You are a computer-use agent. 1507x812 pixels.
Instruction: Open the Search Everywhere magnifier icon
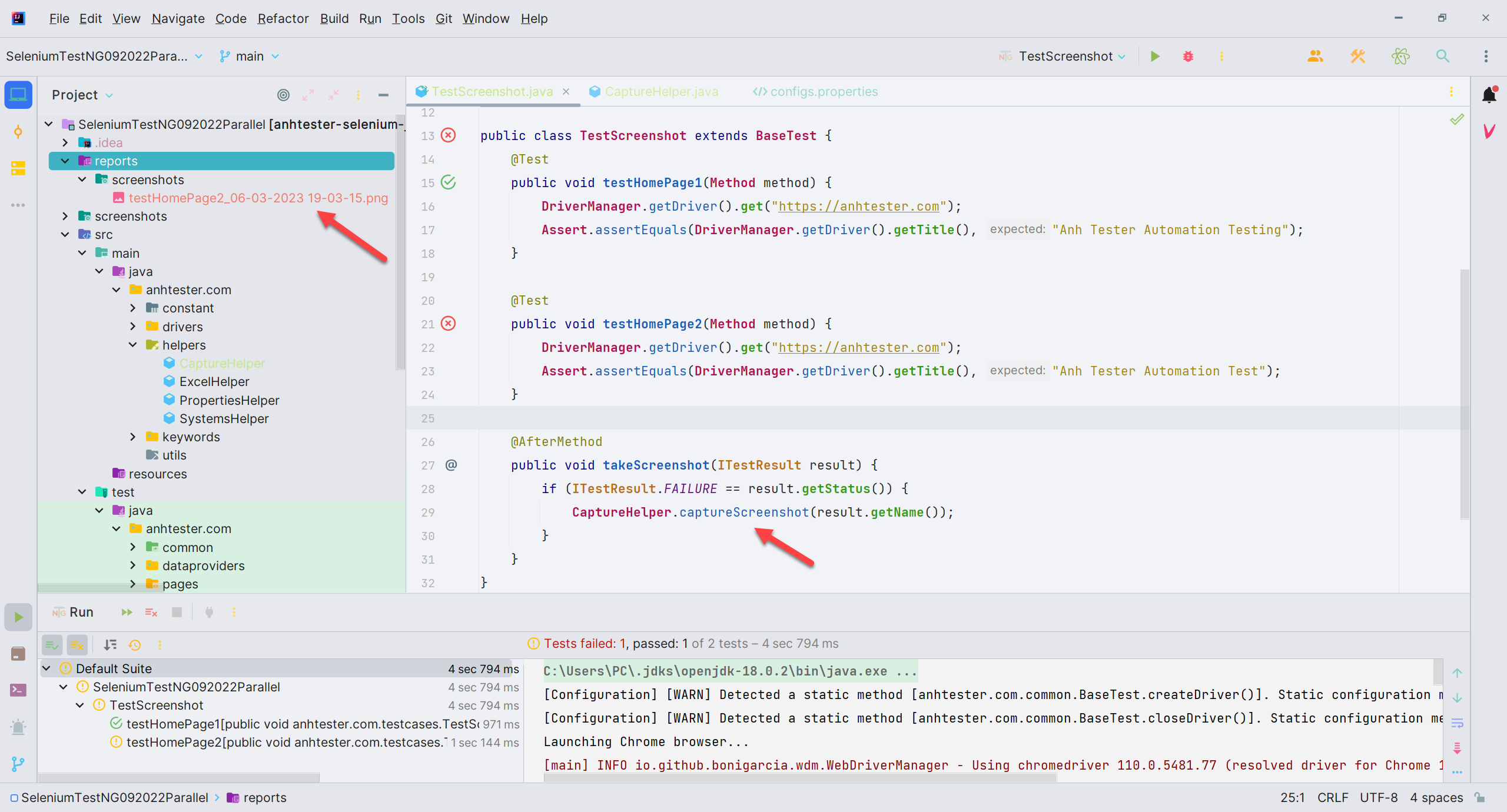(x=1442, y=56)
